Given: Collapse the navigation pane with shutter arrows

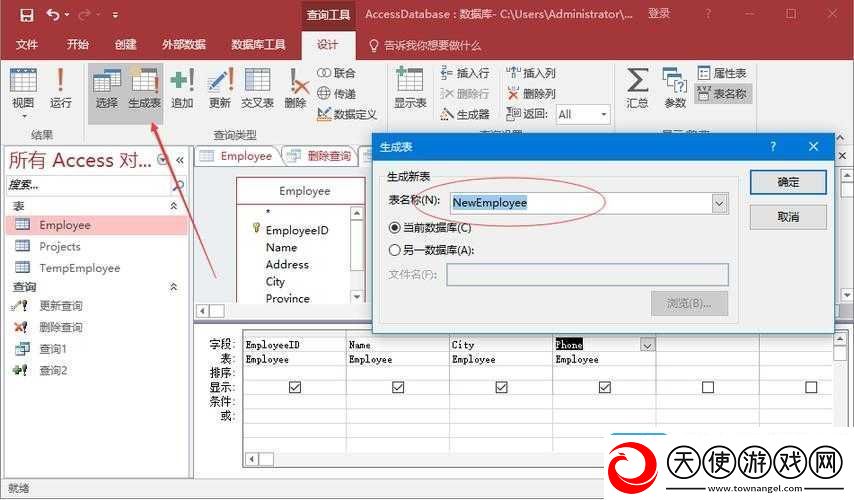Looking at the screenshot, I should pyautogui.click(x=180, y=160).
